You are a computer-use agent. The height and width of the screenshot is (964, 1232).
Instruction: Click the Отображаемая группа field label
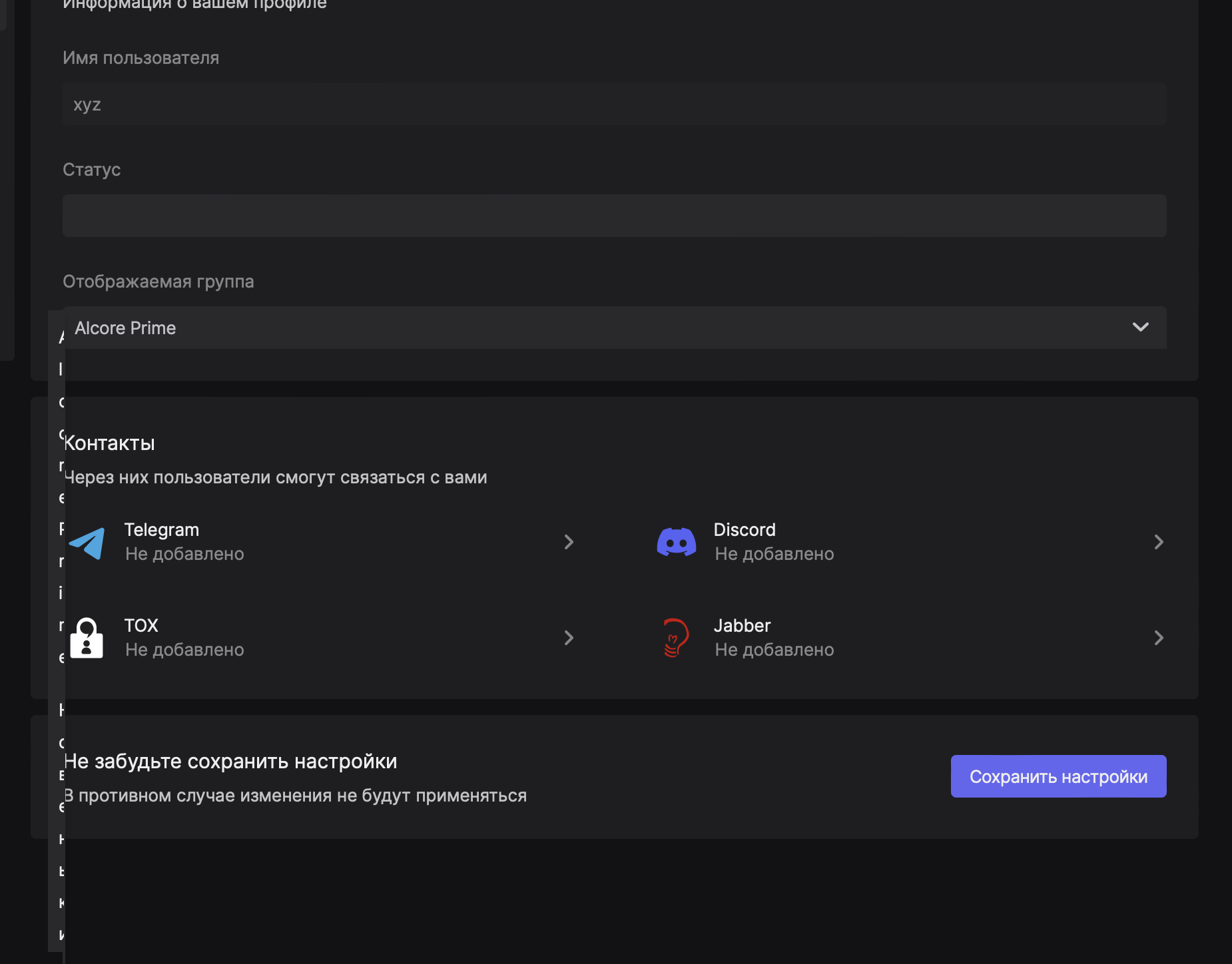click(x=158, y=282)
